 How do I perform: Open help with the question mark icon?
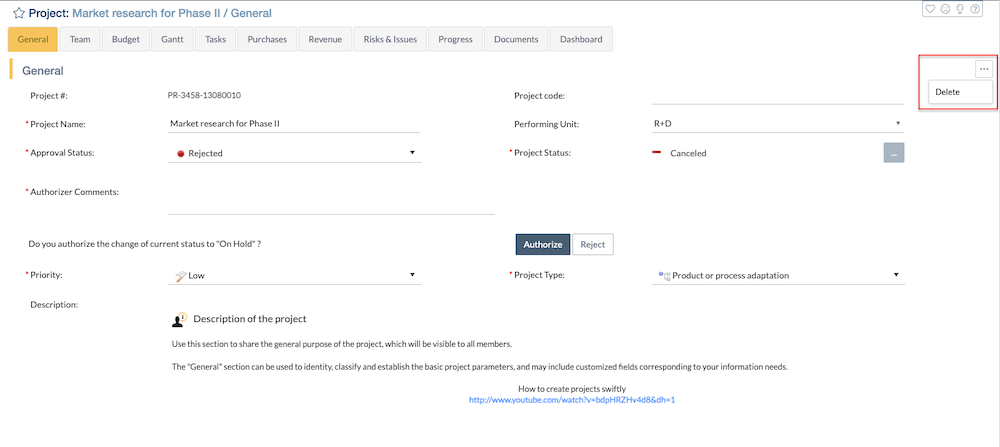point(974,9)
